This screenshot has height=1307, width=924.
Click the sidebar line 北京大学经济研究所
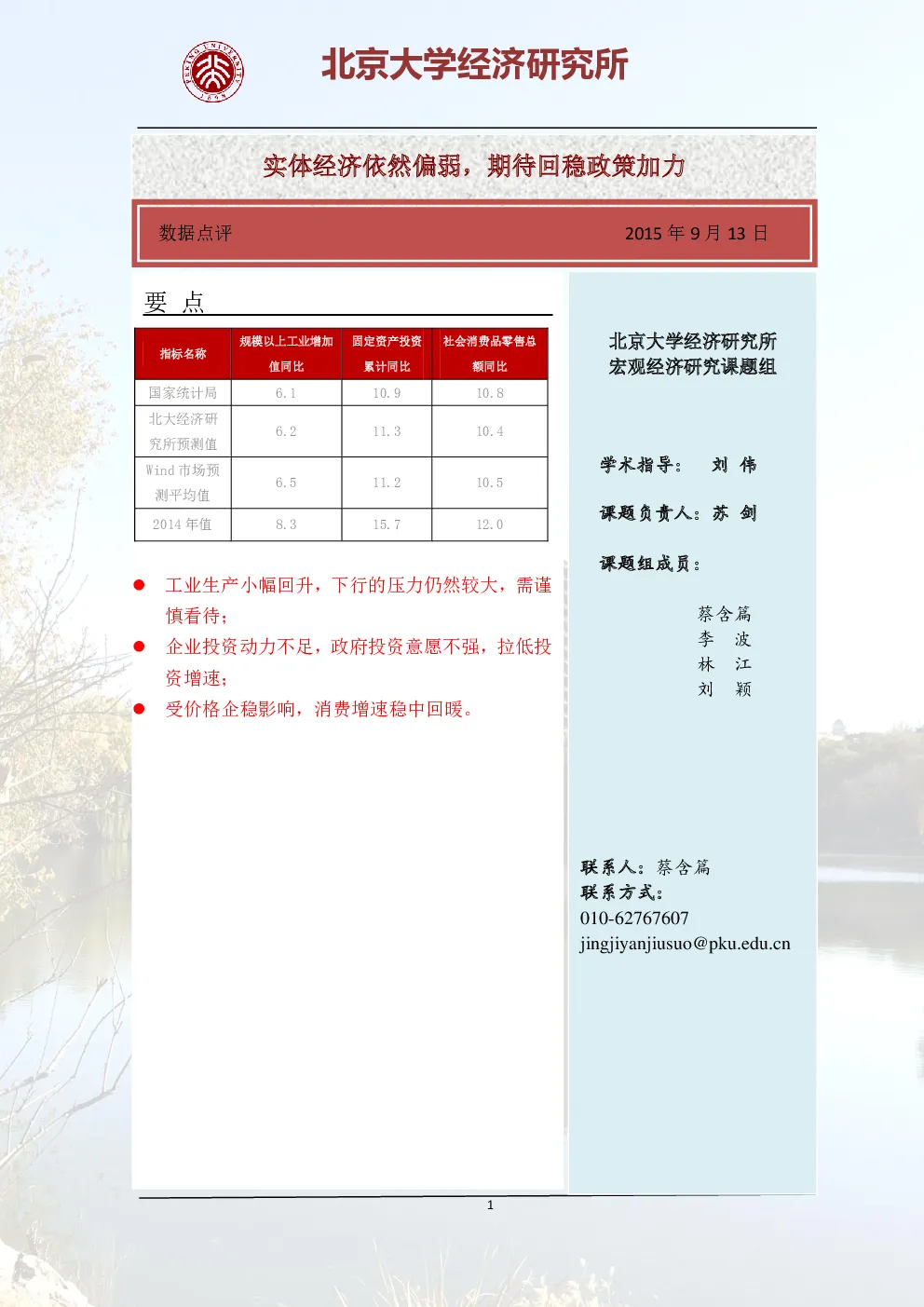(x=692, y=341)
